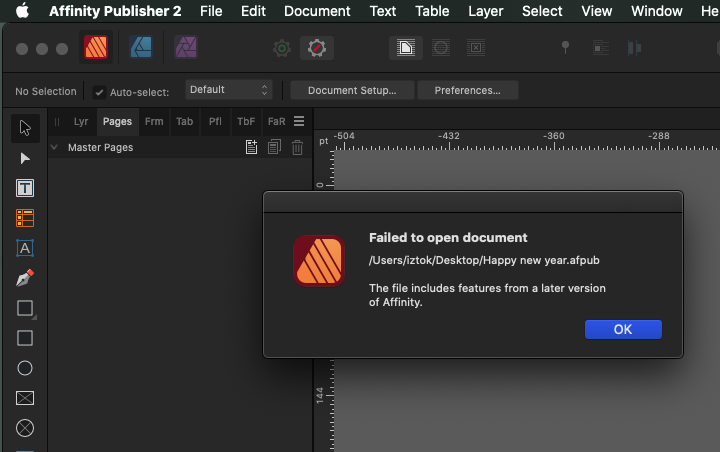This screenshot has width=720, height=452.
Task: Select the Pen tool
Action: pyautogui.click(x=25, y=278)
